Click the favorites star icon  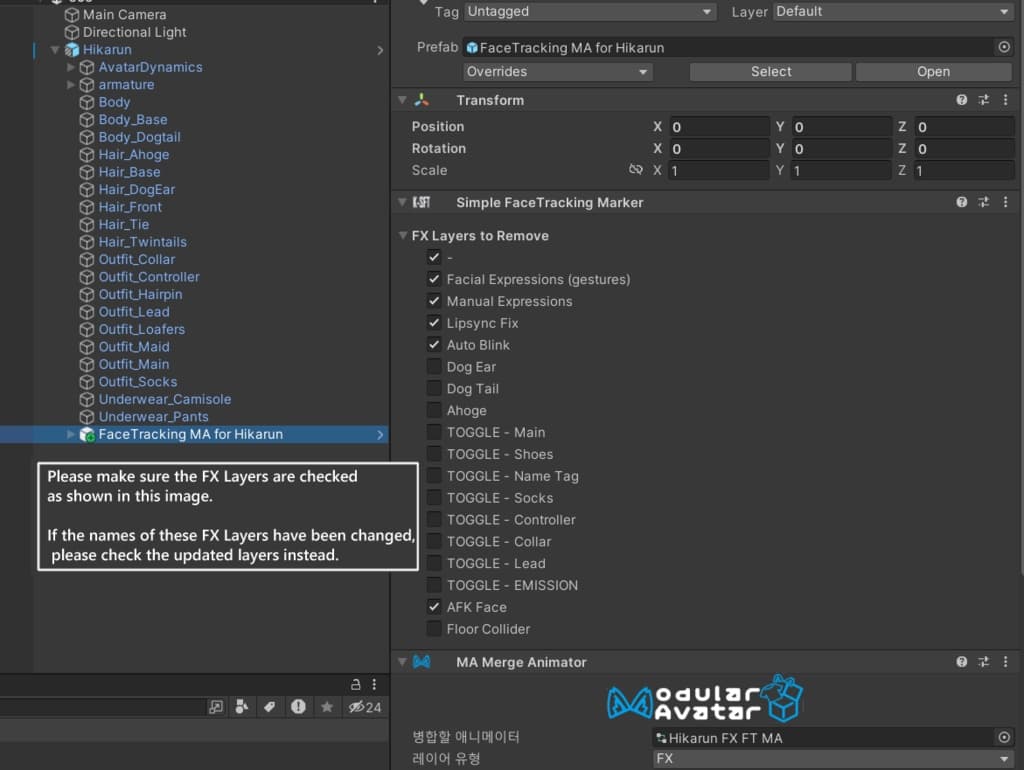pos(327,707)
